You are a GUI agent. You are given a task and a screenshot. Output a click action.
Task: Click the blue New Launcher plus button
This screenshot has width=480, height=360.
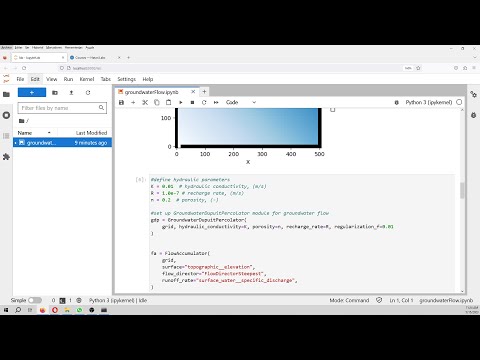click(32, 92)
